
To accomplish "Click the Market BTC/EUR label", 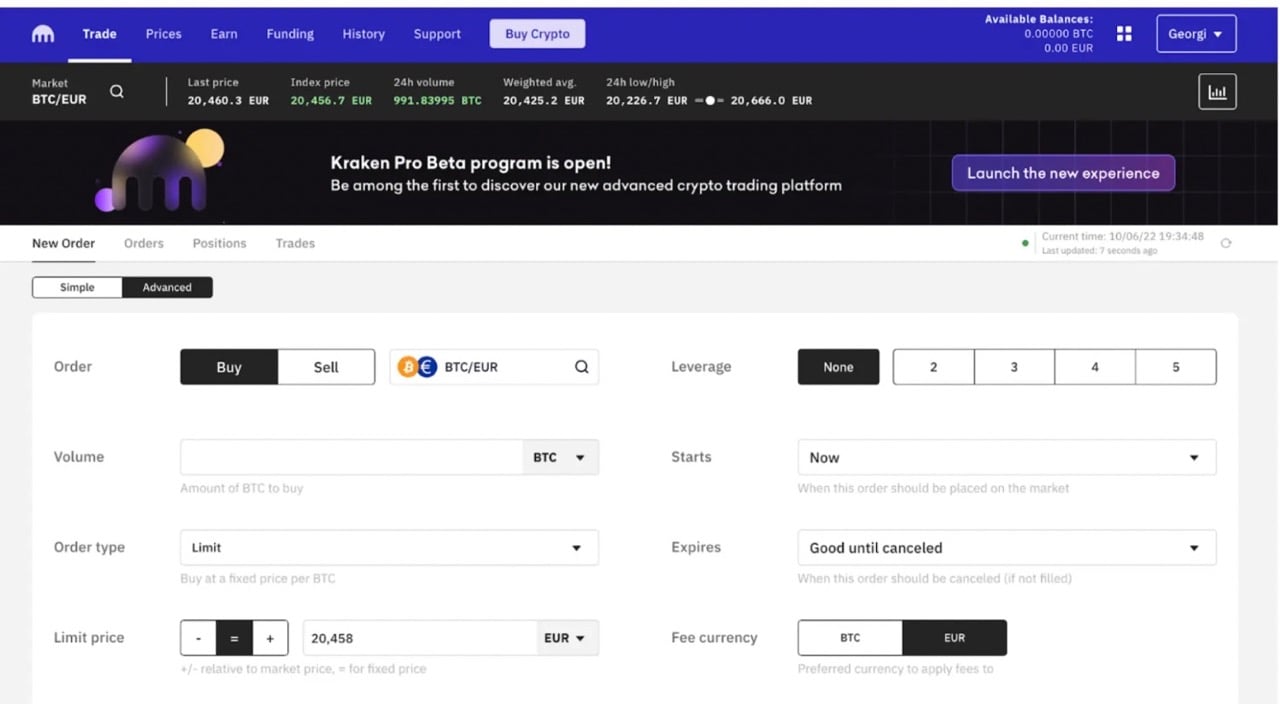I will pos(59,91).
